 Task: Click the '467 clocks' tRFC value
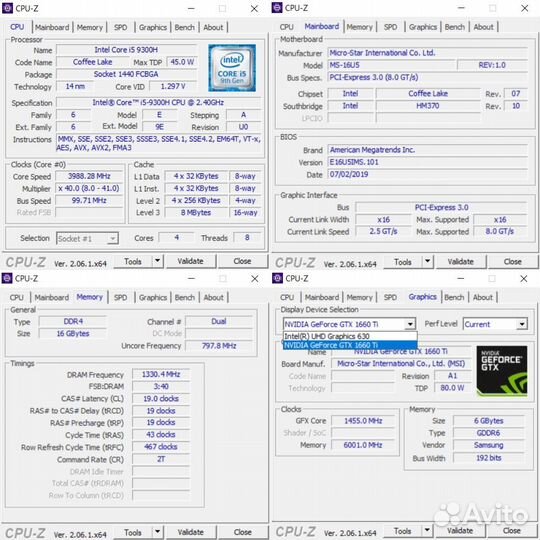(161, 447)
